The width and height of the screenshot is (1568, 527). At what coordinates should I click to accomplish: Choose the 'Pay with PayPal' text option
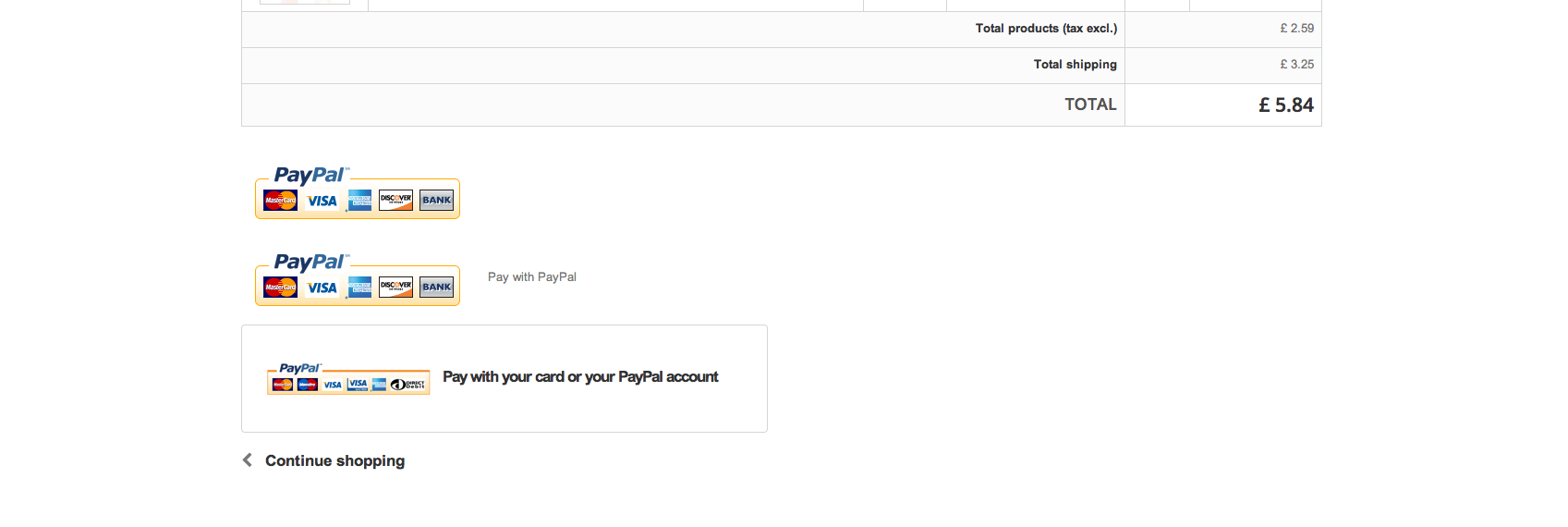tap(531, 276)
